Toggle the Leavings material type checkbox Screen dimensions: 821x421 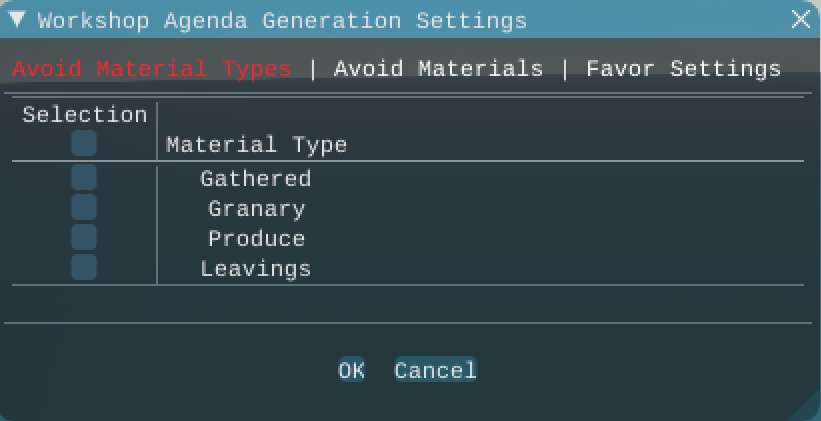[x=84, y=268]
